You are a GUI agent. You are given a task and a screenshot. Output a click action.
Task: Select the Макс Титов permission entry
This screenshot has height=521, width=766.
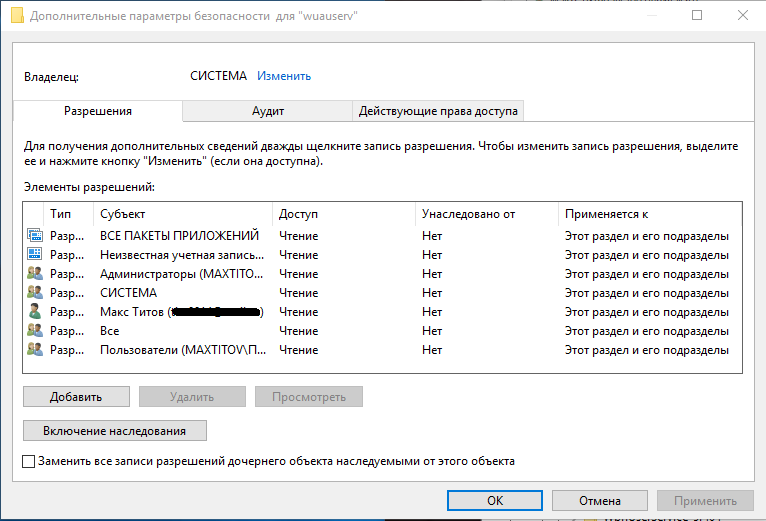[383, 312]
